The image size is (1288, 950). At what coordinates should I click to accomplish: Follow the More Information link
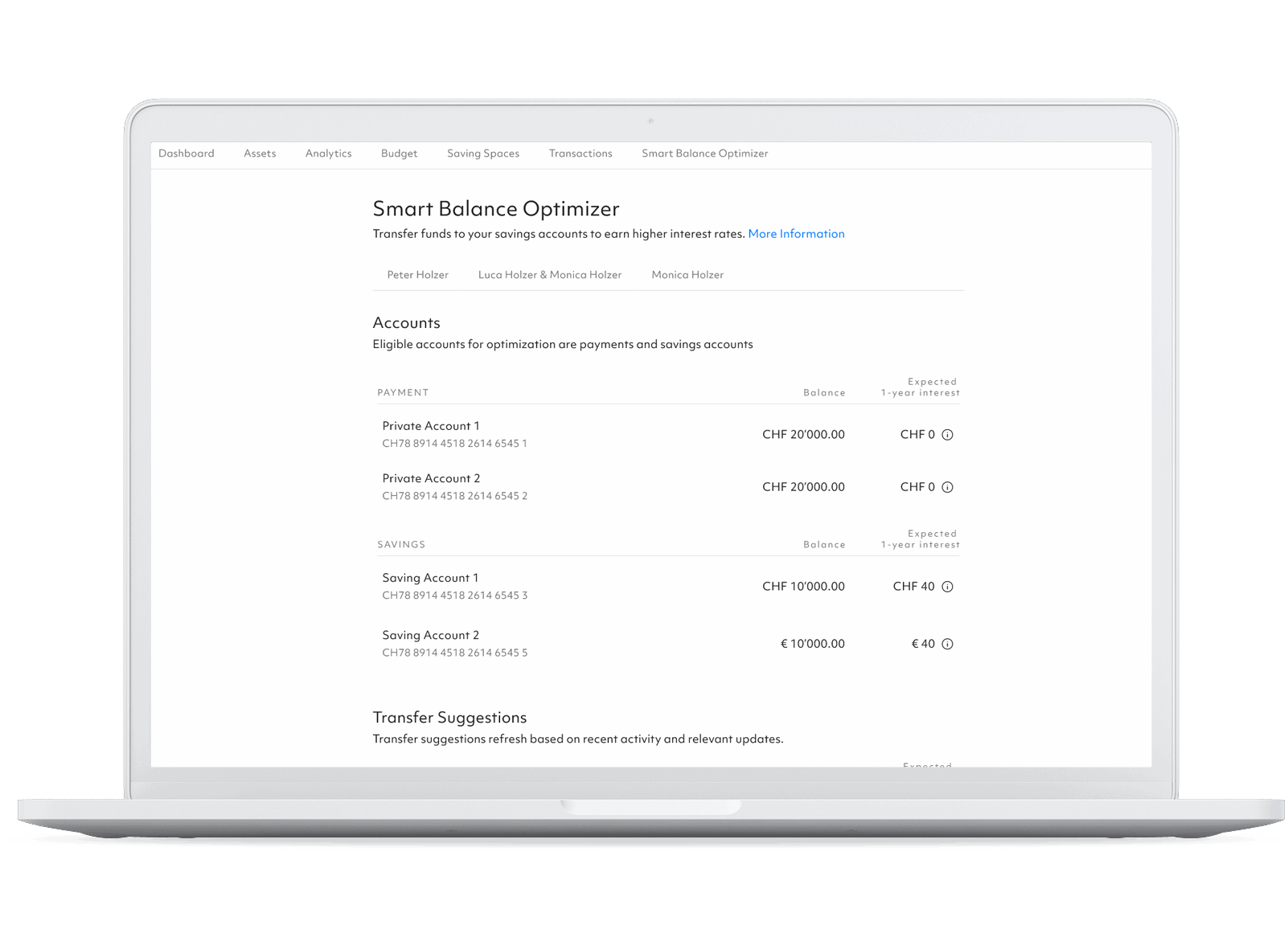pos(796,234)
